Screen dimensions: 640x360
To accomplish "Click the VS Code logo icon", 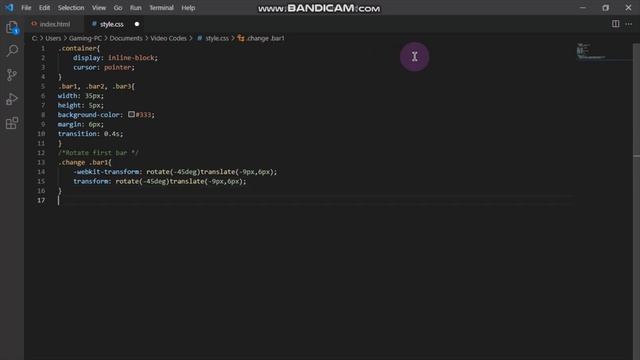I will point(9,7).
